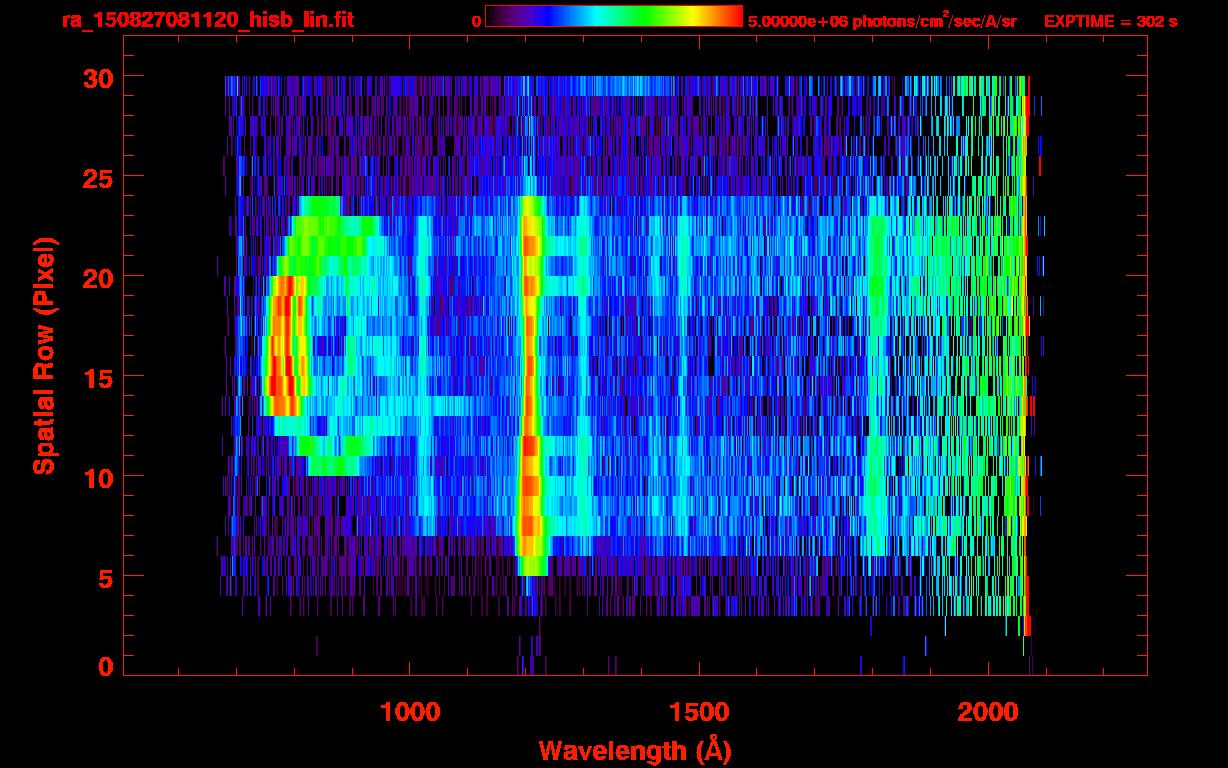Click the bright vertical Lyman-alpha line near 1216 Å
Viewport: 1228px width, 768px height.
click(530, 385)
